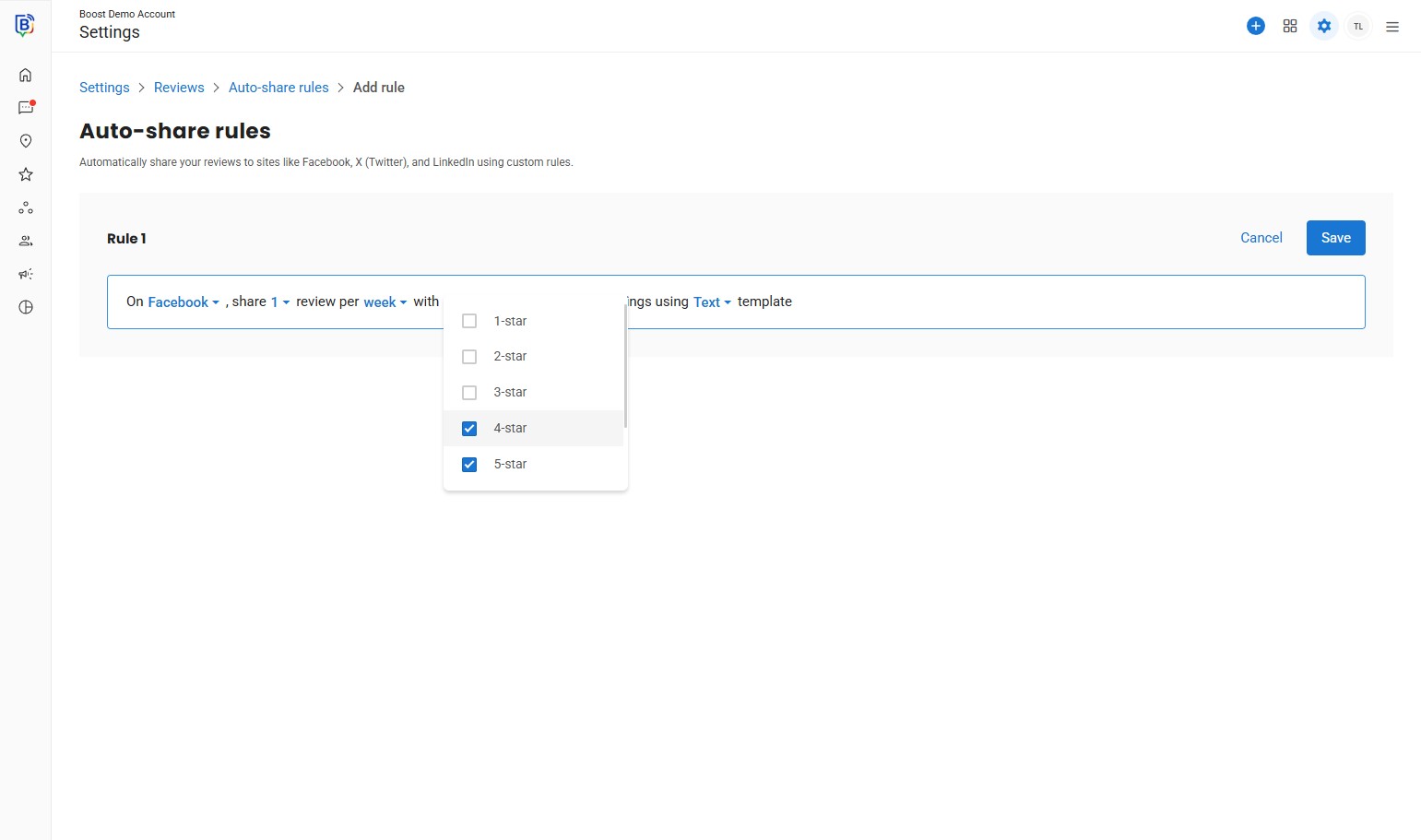Open the Campaigns megaphone icon in sidebar
Screen dimensions: 1421x840
26,274
